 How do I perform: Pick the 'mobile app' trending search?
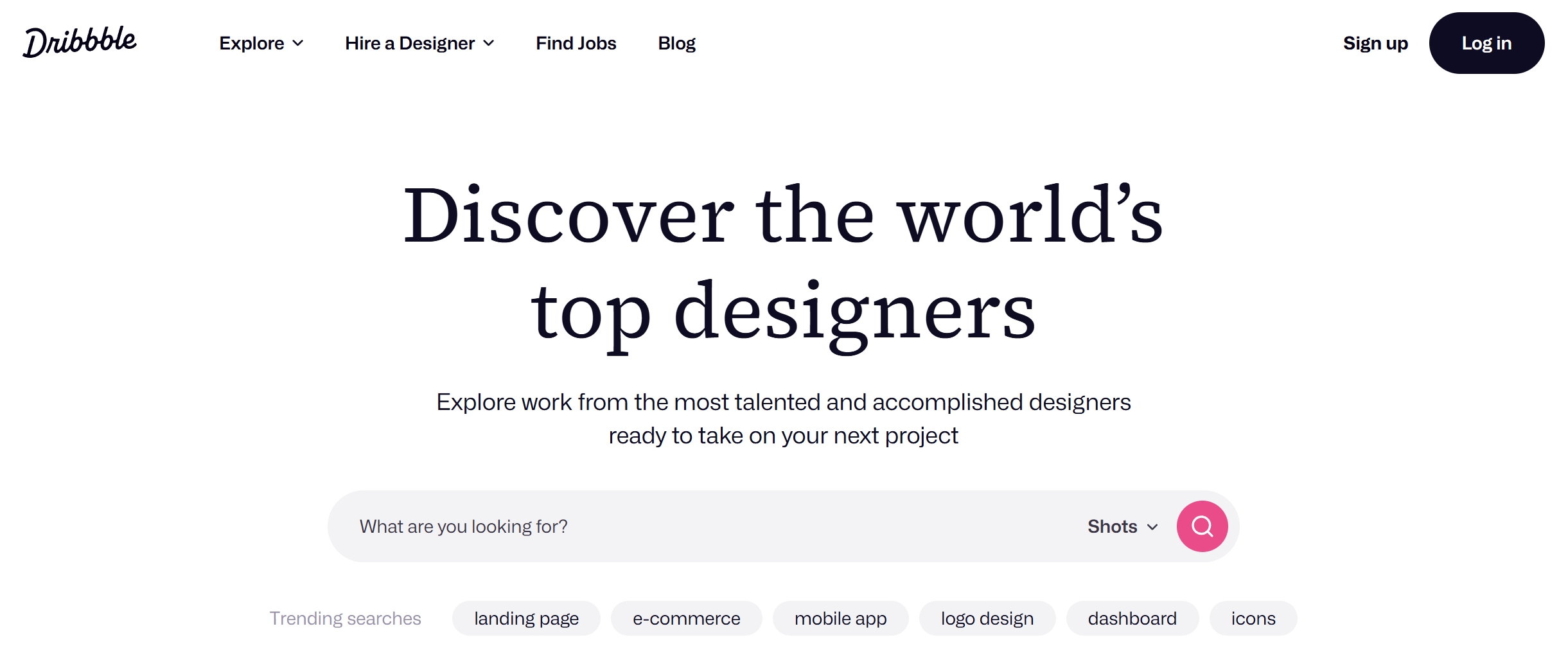(x=840, y=618)
